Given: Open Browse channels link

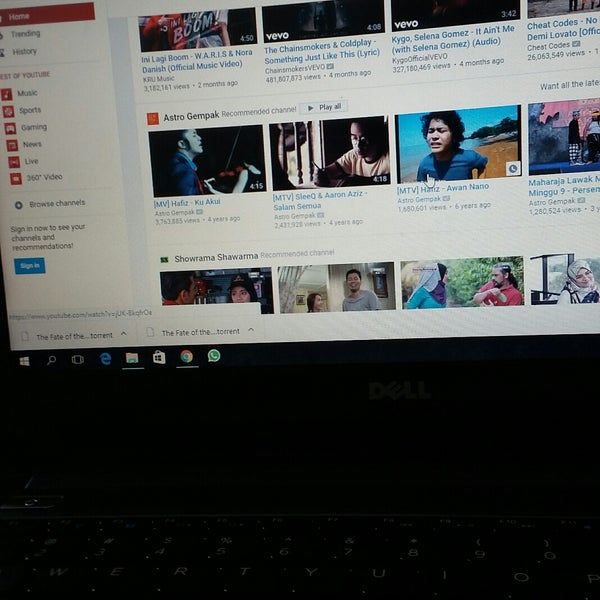Looking at the screenshot, I should pos(57,203).
